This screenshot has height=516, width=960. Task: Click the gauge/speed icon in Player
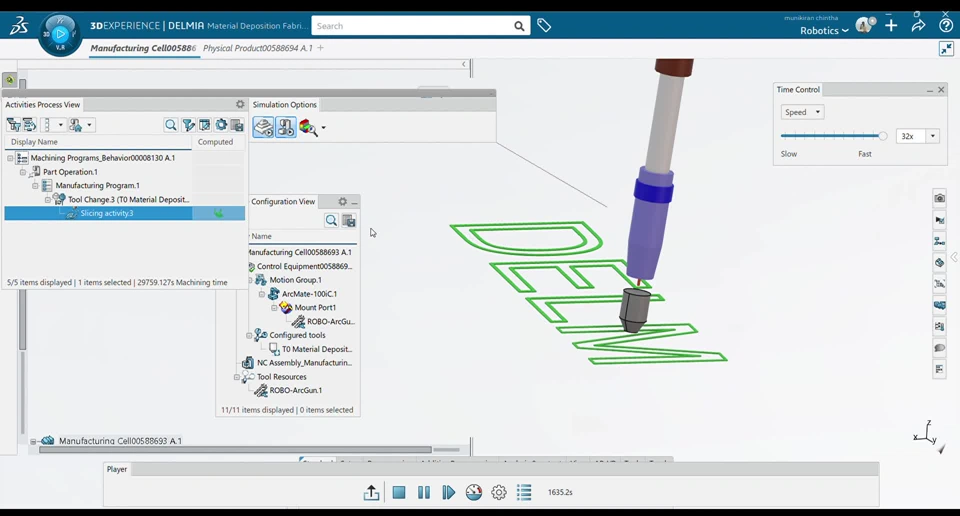[x=474, y=492]
